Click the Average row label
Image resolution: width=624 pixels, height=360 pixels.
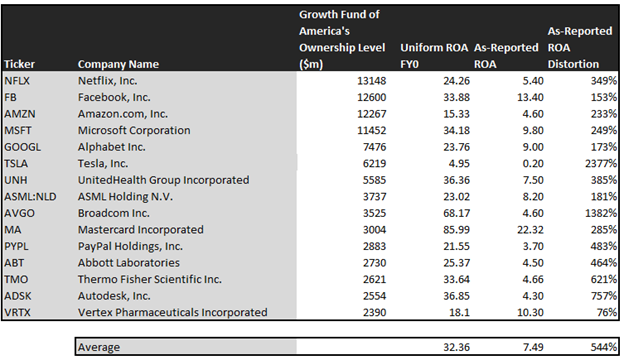[x=99, y=347]
